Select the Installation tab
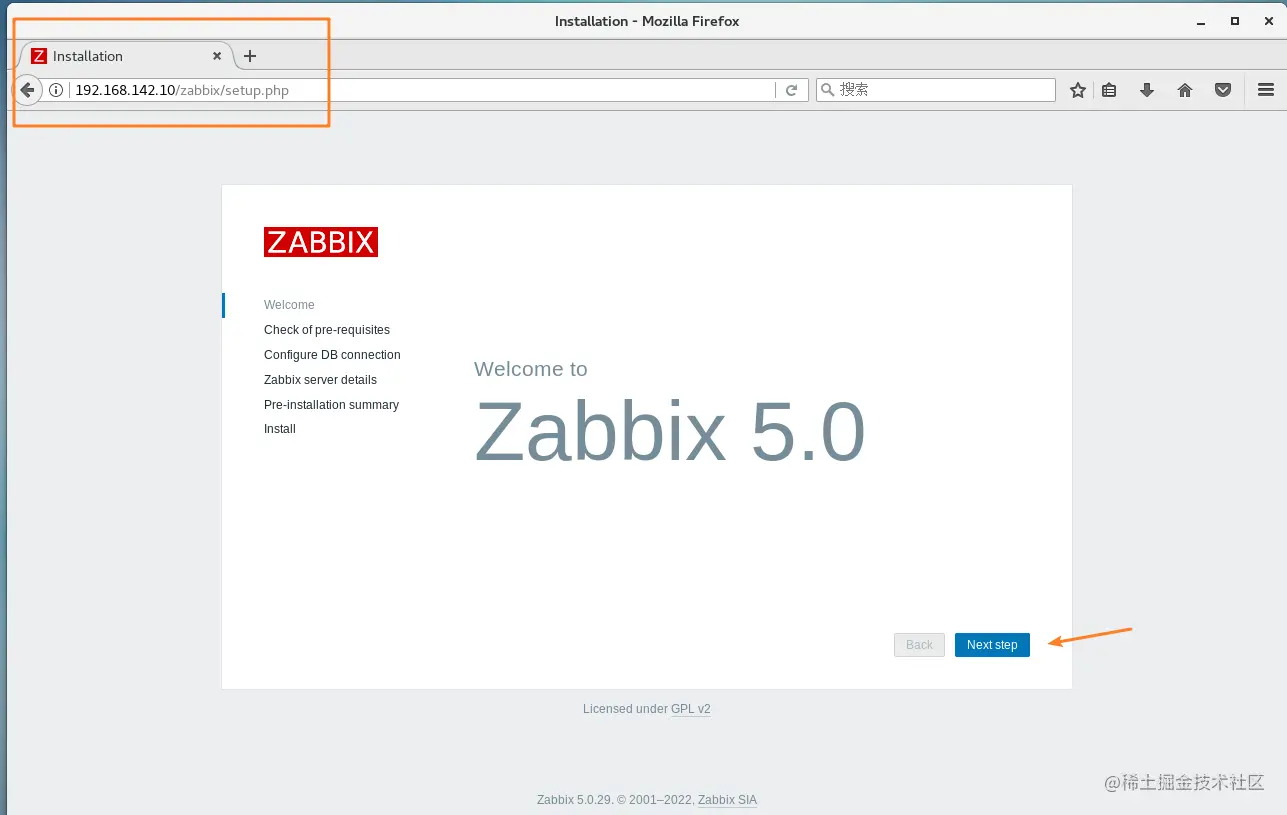 124,56
